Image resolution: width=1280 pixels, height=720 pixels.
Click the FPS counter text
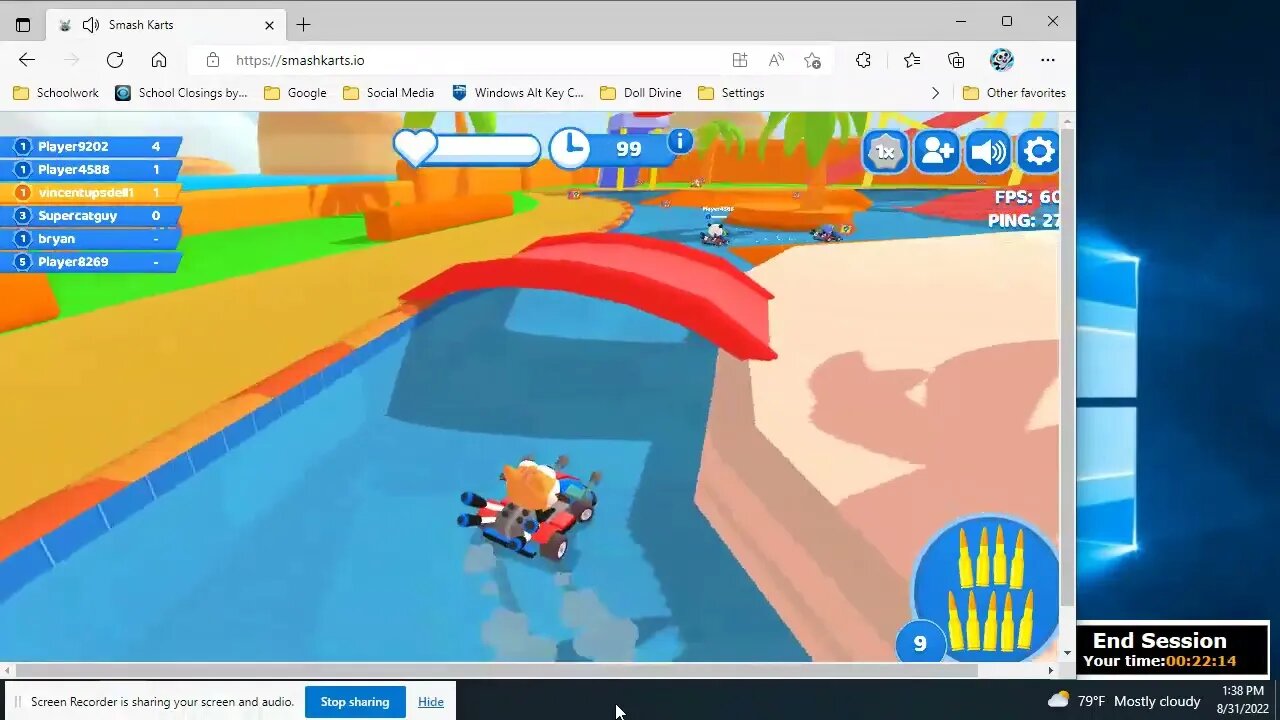(1027, 197)
